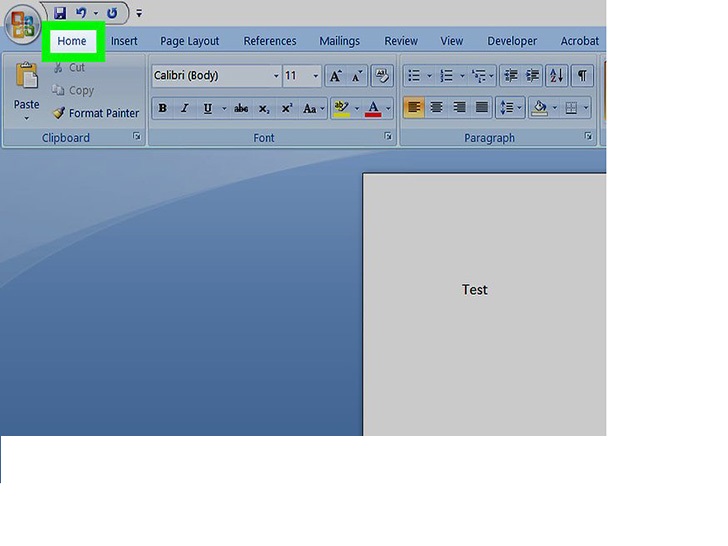The height and width of the screenshot is (546, 728).
Task: Toggle underline formatting
Action: pos(208,108)
